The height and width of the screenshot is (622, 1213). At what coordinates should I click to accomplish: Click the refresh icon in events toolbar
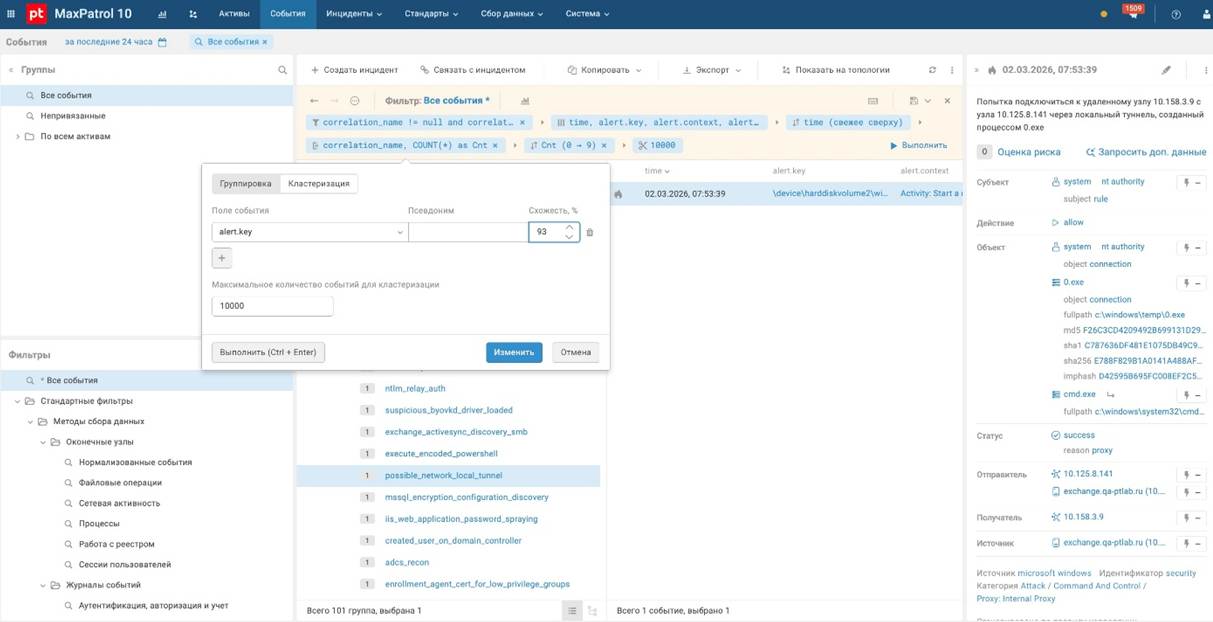point(932,70)
